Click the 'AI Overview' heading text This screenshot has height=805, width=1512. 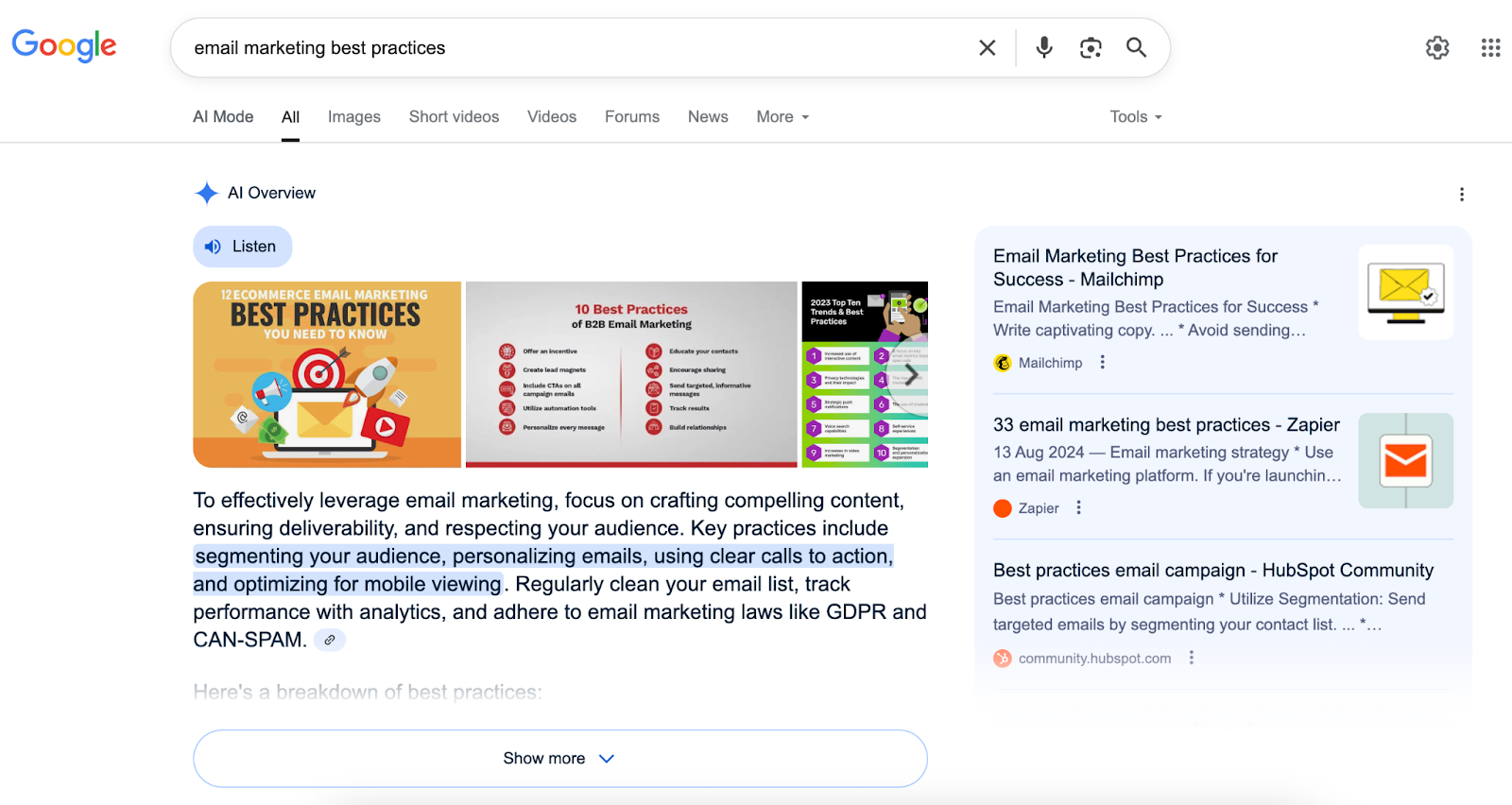[x=271, y=193]
